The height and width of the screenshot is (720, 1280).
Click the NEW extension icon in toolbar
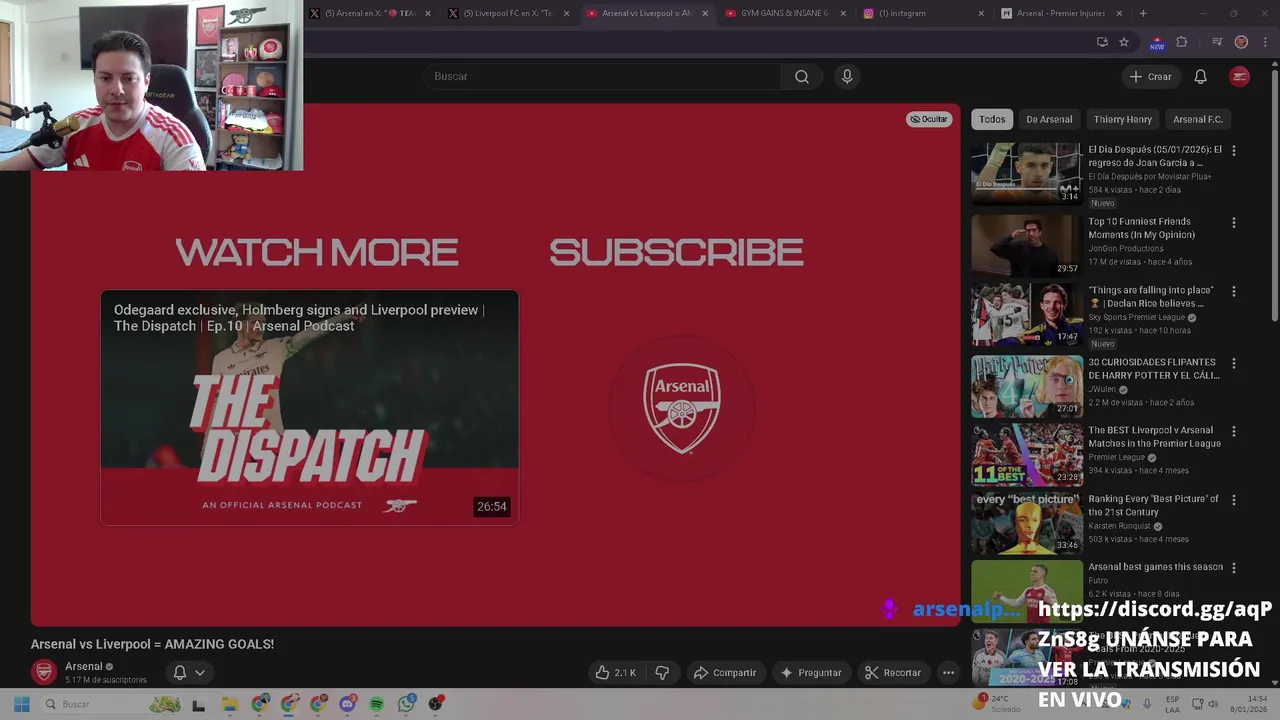pyautogui.click(x=1157, y=43)
